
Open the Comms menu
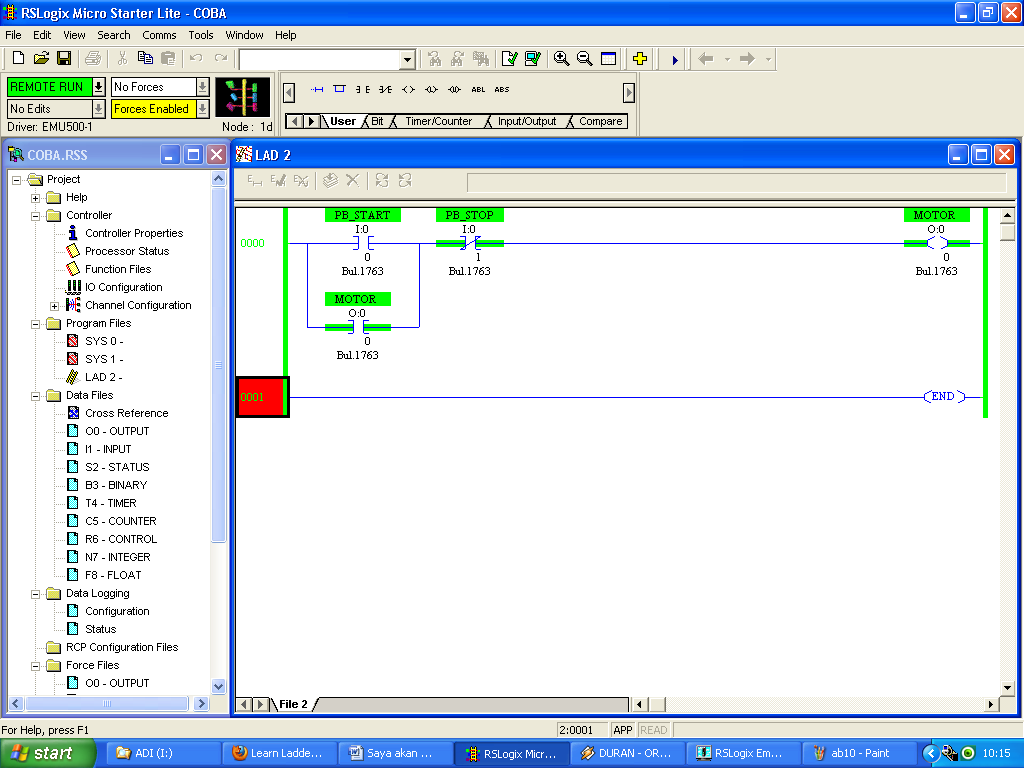click(159, 34)
